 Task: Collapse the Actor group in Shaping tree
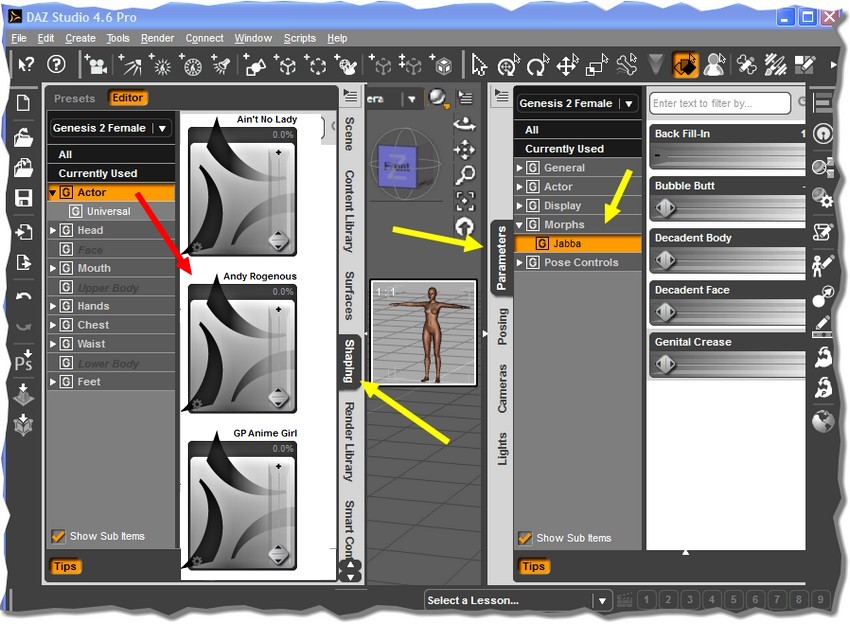pos(53,192)
